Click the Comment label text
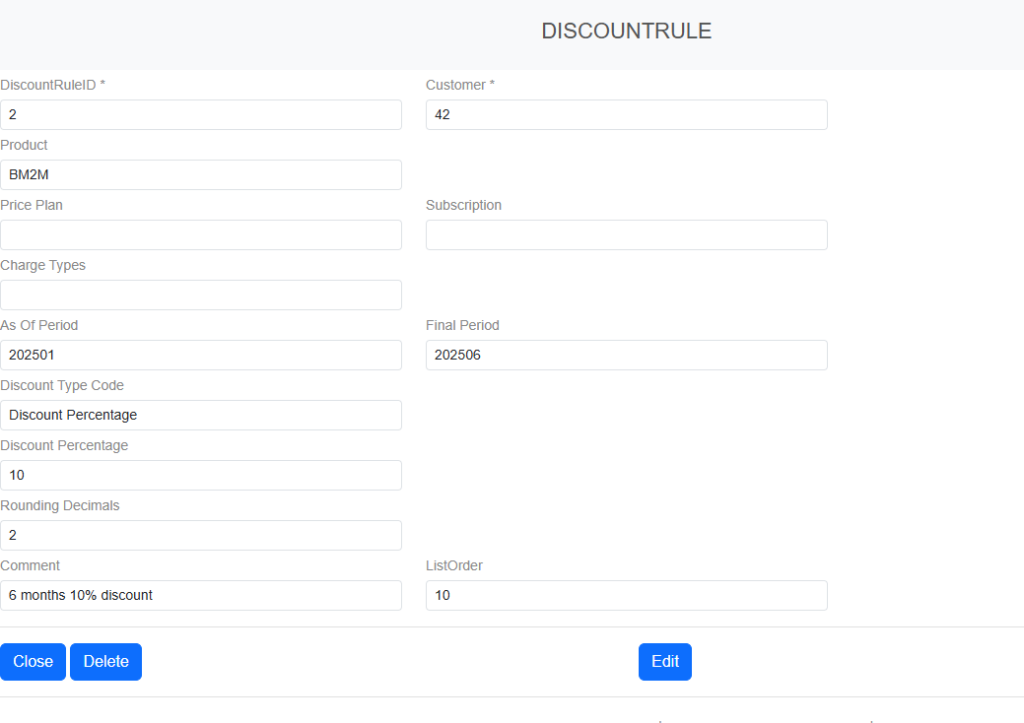 [x=30, y=565]
